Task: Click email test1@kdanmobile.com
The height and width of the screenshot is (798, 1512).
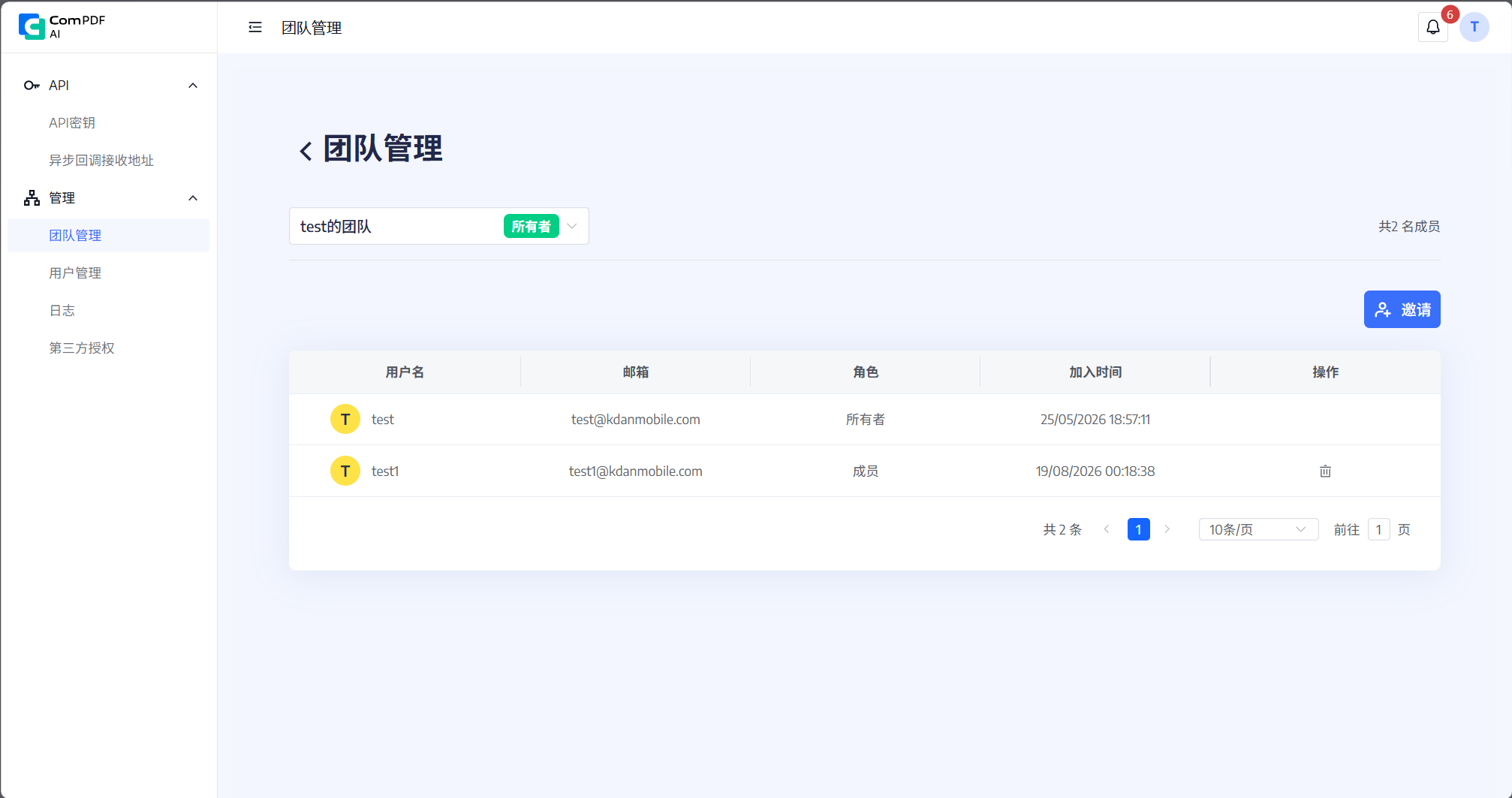Action: [x=635, y=471]
